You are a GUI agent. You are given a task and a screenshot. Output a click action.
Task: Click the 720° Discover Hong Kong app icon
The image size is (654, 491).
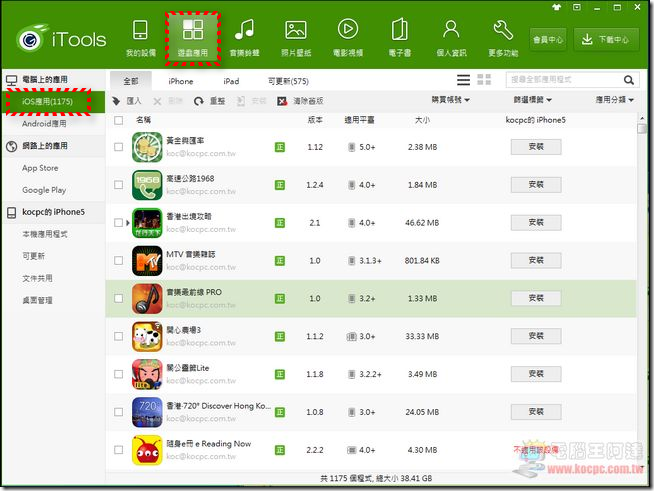point(147,412)
